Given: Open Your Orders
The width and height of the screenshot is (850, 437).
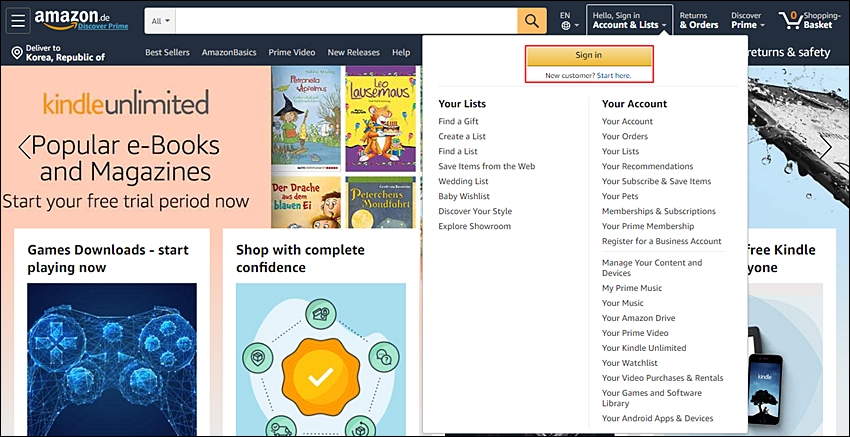Looking at the screenshot, I should pos(624,137).
